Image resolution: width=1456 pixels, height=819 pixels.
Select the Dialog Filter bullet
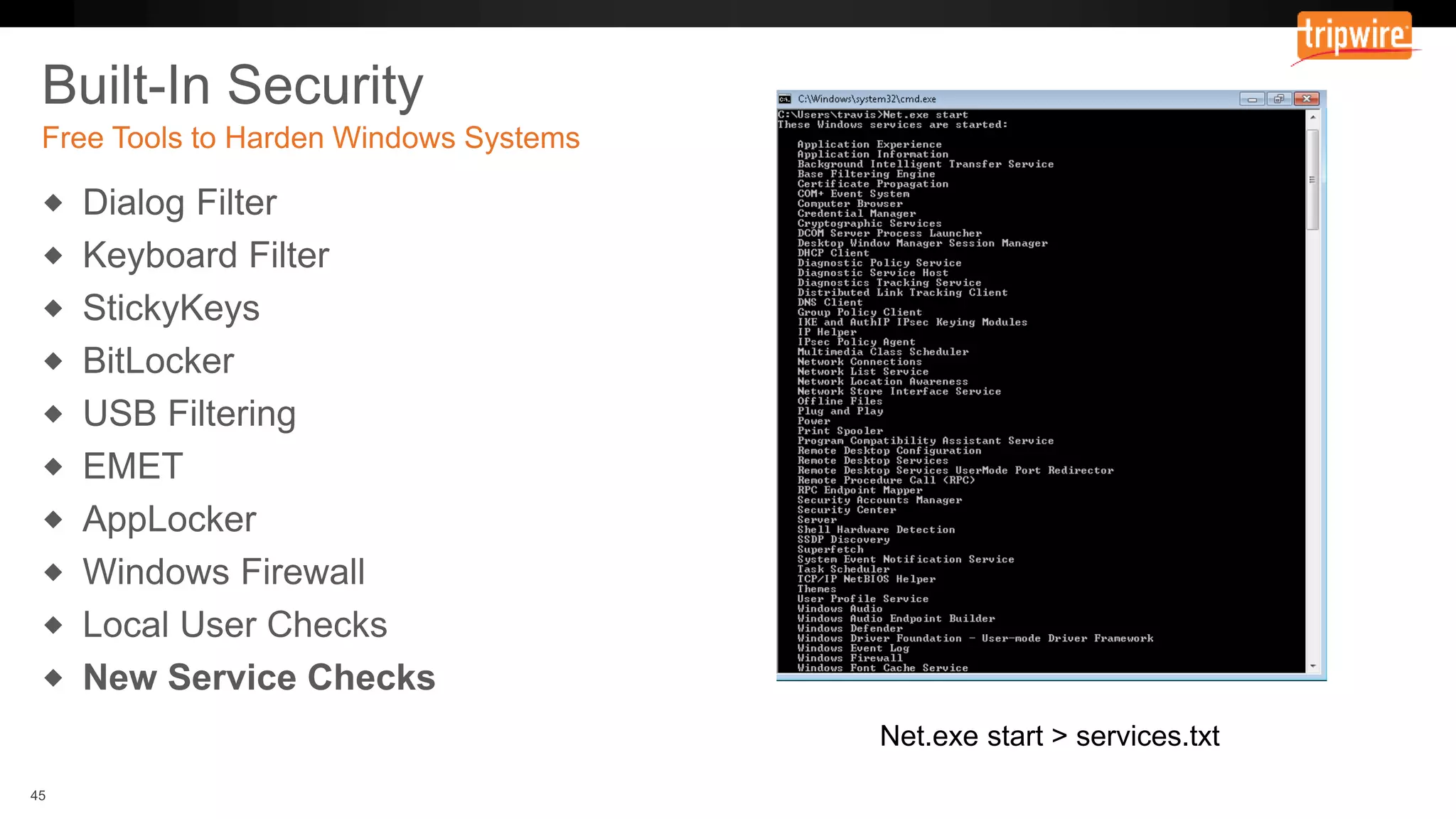tap(180, 203)
